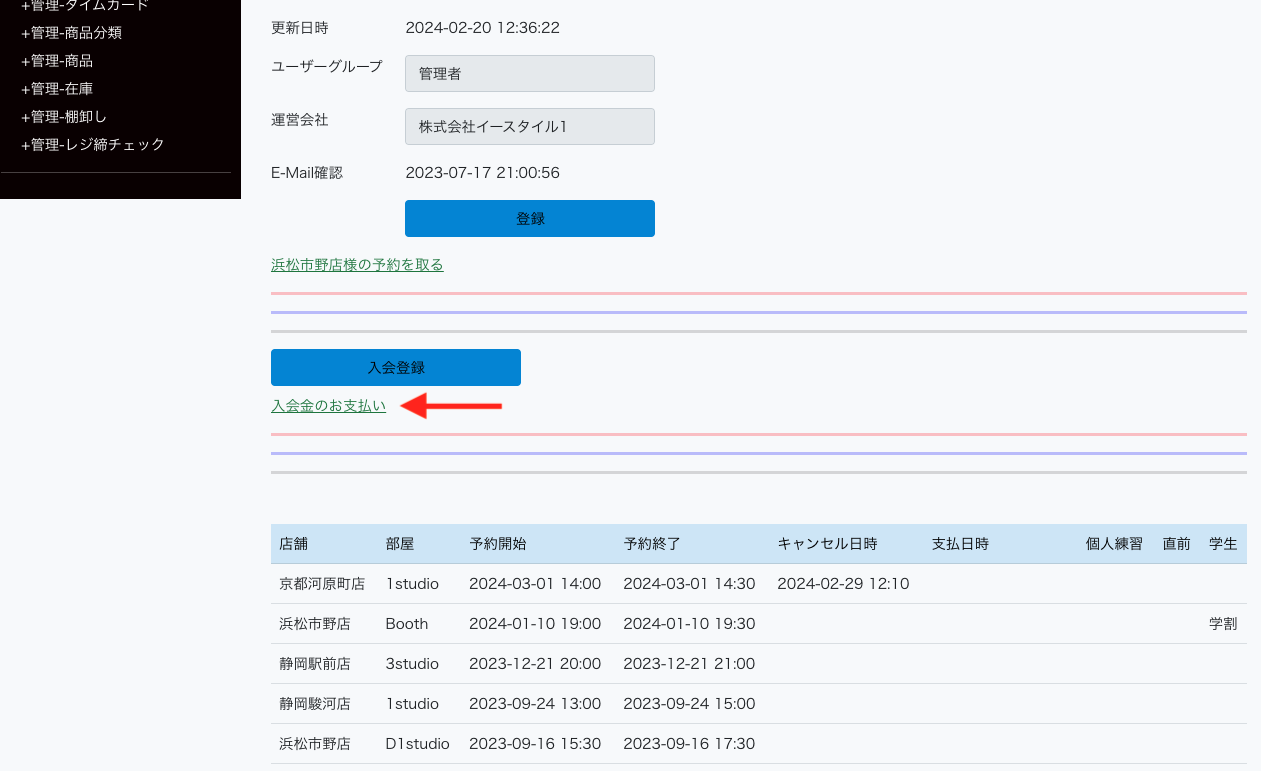Expand the 管理-タイムカード sidebar menu

pyautogui.click(x=84, y=6)
